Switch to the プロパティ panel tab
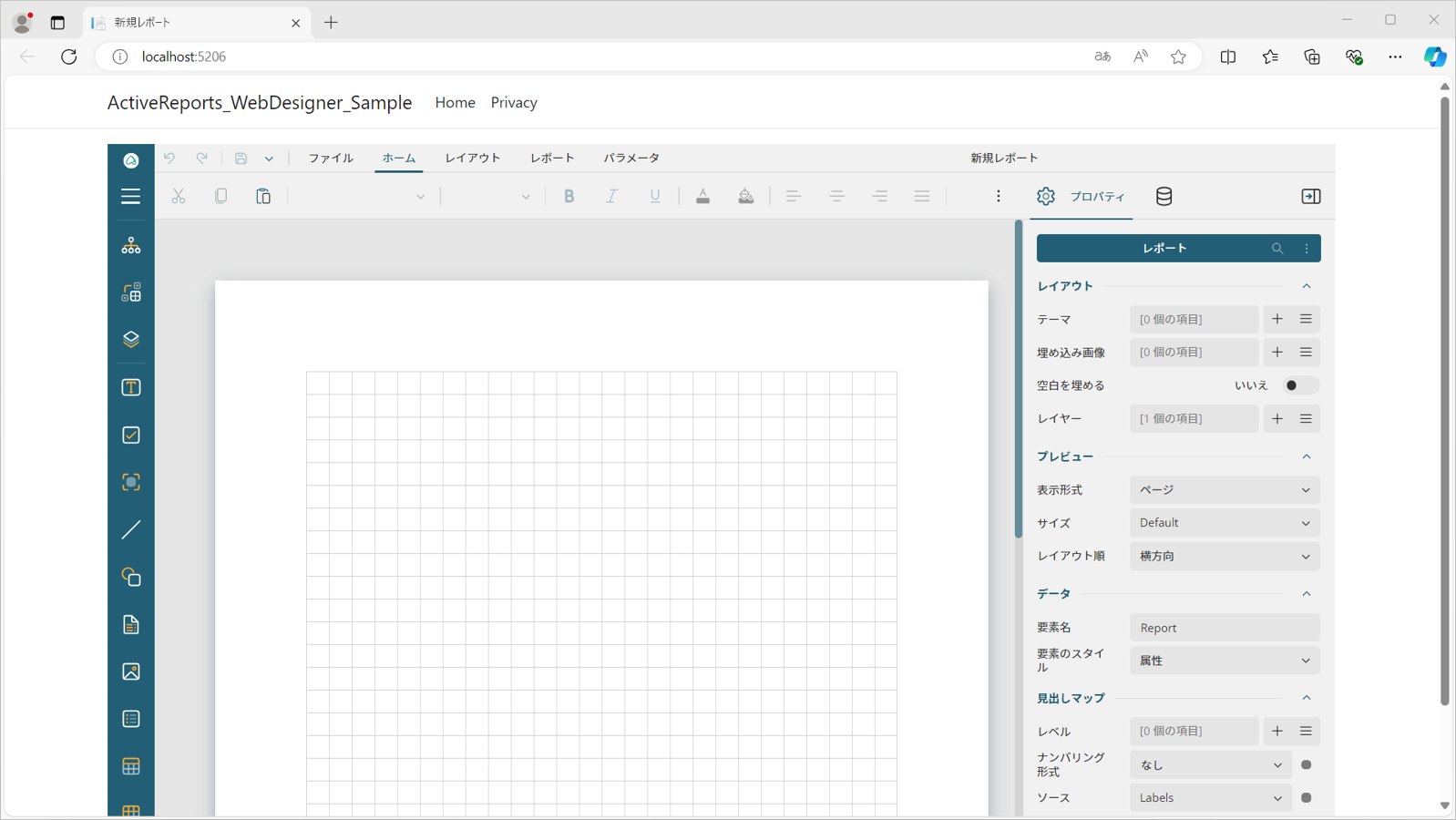Screen dimensions: 1456x820 tap(1081, 196)
